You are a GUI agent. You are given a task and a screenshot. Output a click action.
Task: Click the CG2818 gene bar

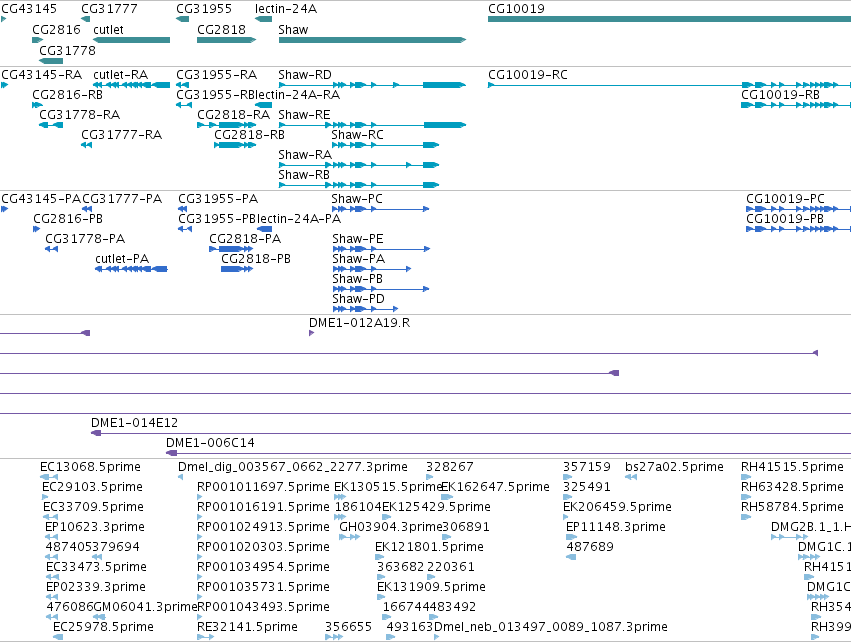click(226, 40)
